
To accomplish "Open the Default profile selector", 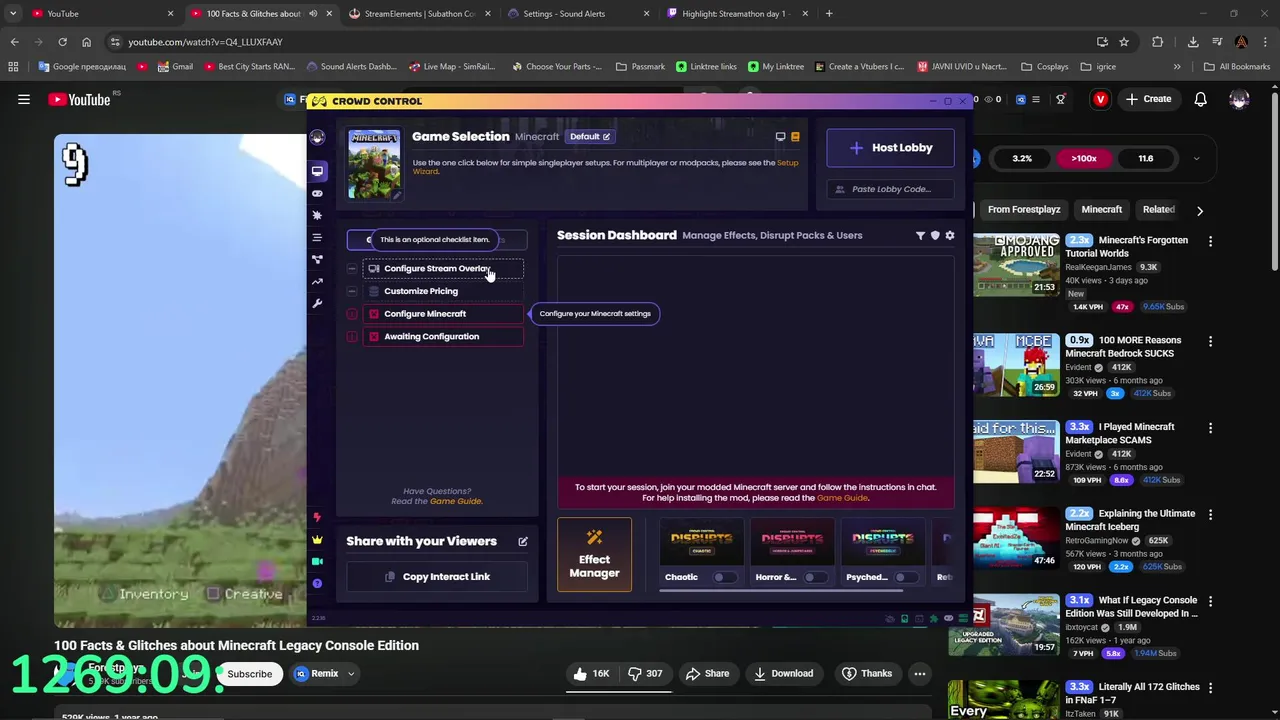I will tap(590, 137).
